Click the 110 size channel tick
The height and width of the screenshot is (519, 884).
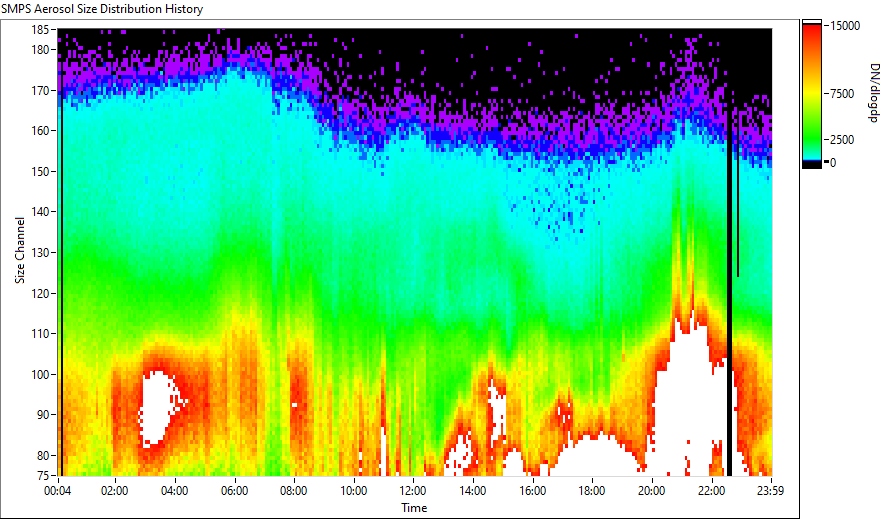click(x=41, y=334)
